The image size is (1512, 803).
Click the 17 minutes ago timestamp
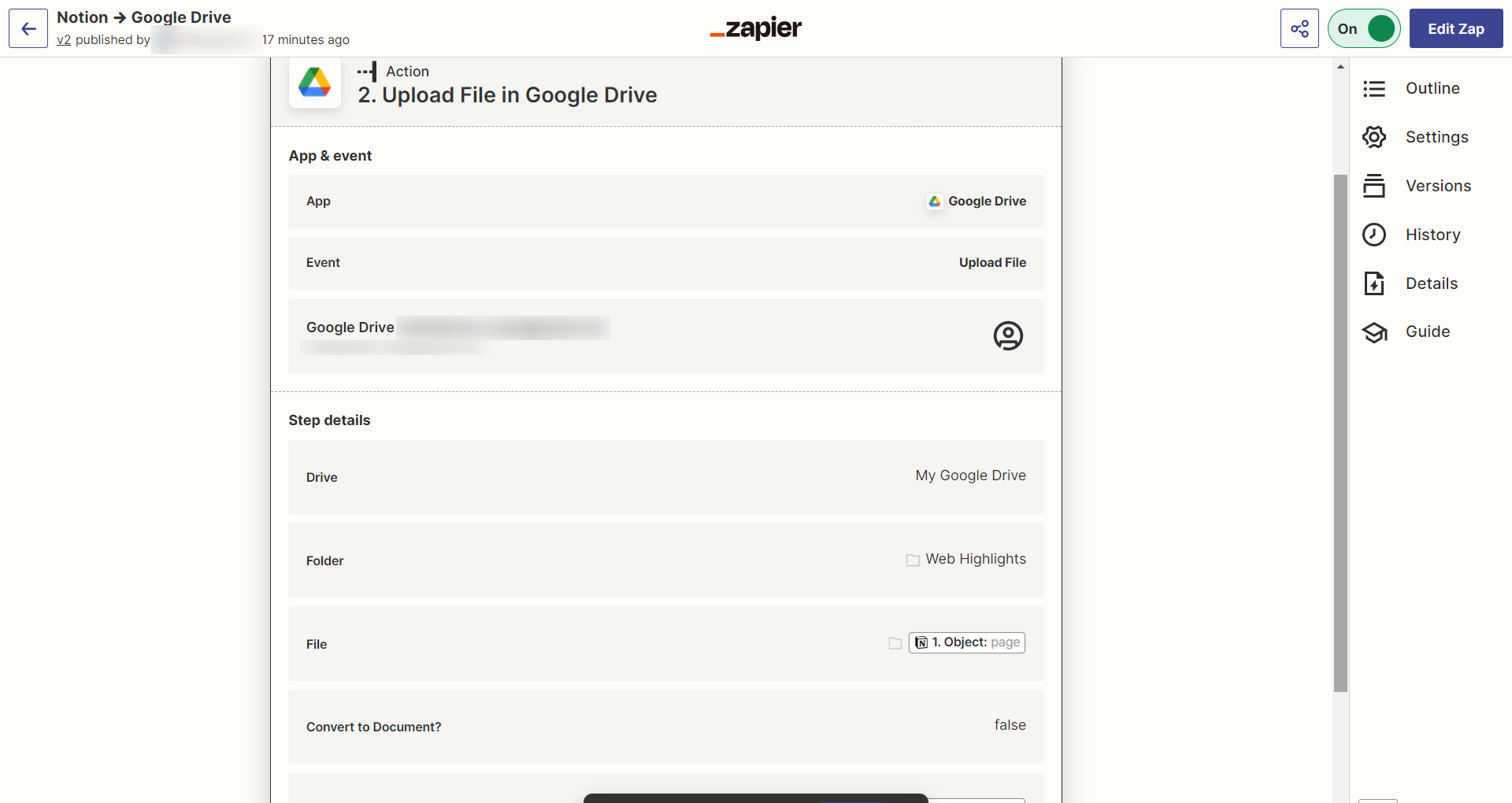click(306, 40)
